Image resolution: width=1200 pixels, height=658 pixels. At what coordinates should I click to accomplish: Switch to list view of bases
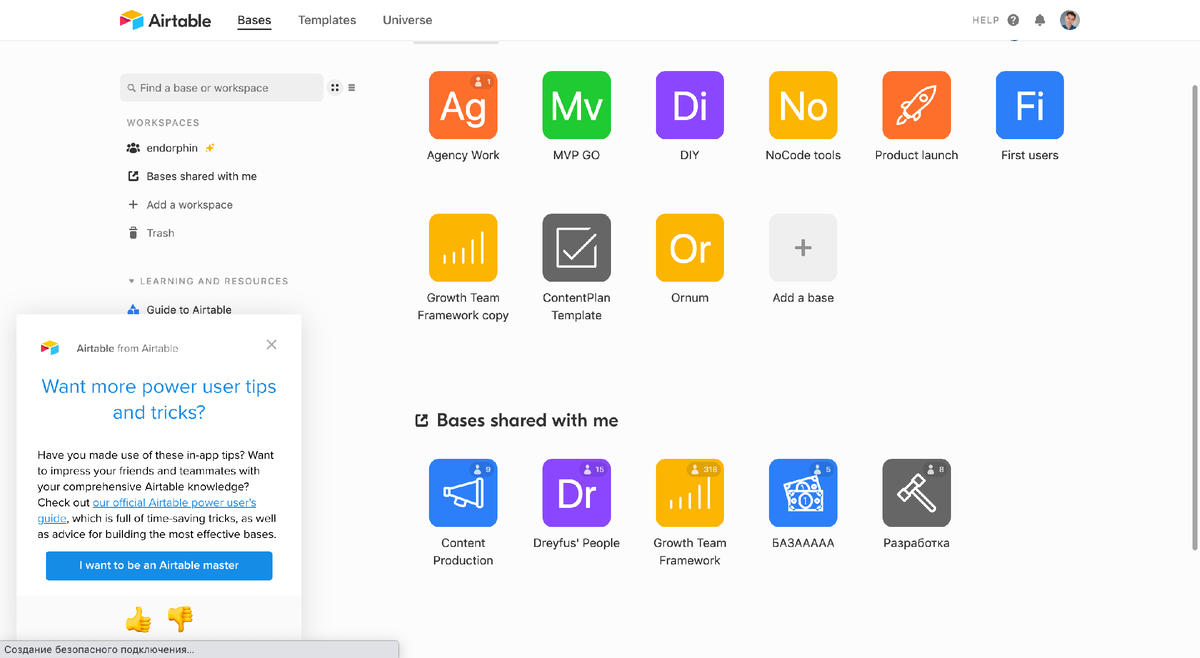(352, 88)
